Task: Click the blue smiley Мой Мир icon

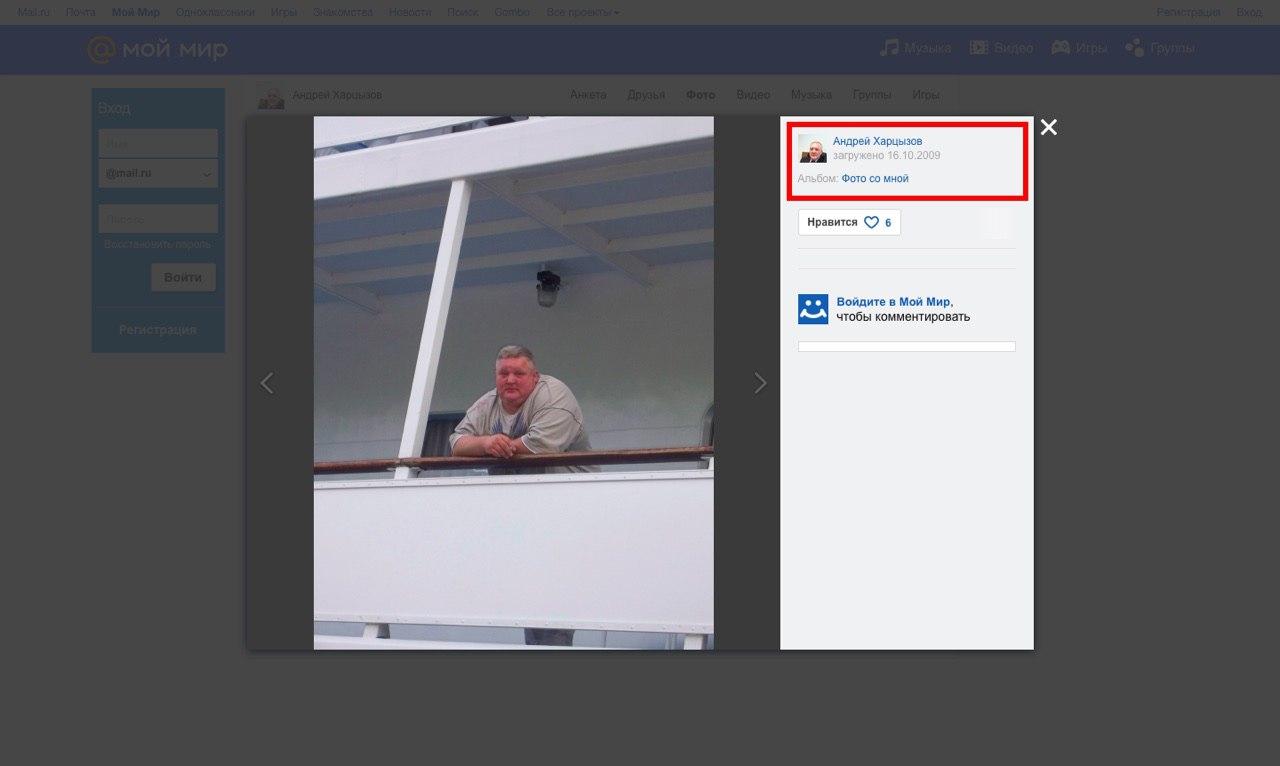Action: pos(813,309)
